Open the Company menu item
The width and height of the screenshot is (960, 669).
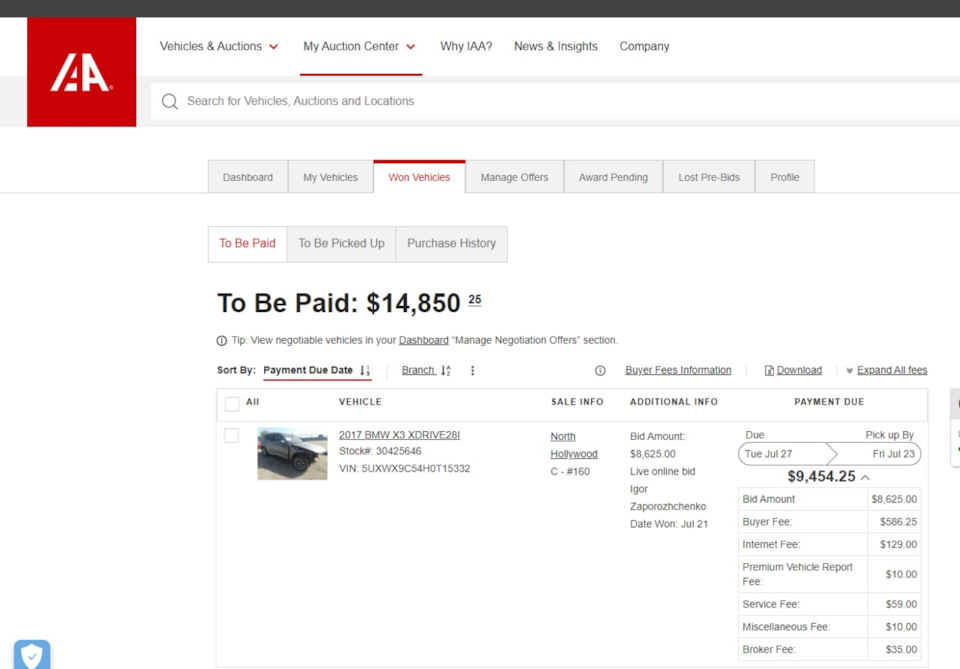644,47
